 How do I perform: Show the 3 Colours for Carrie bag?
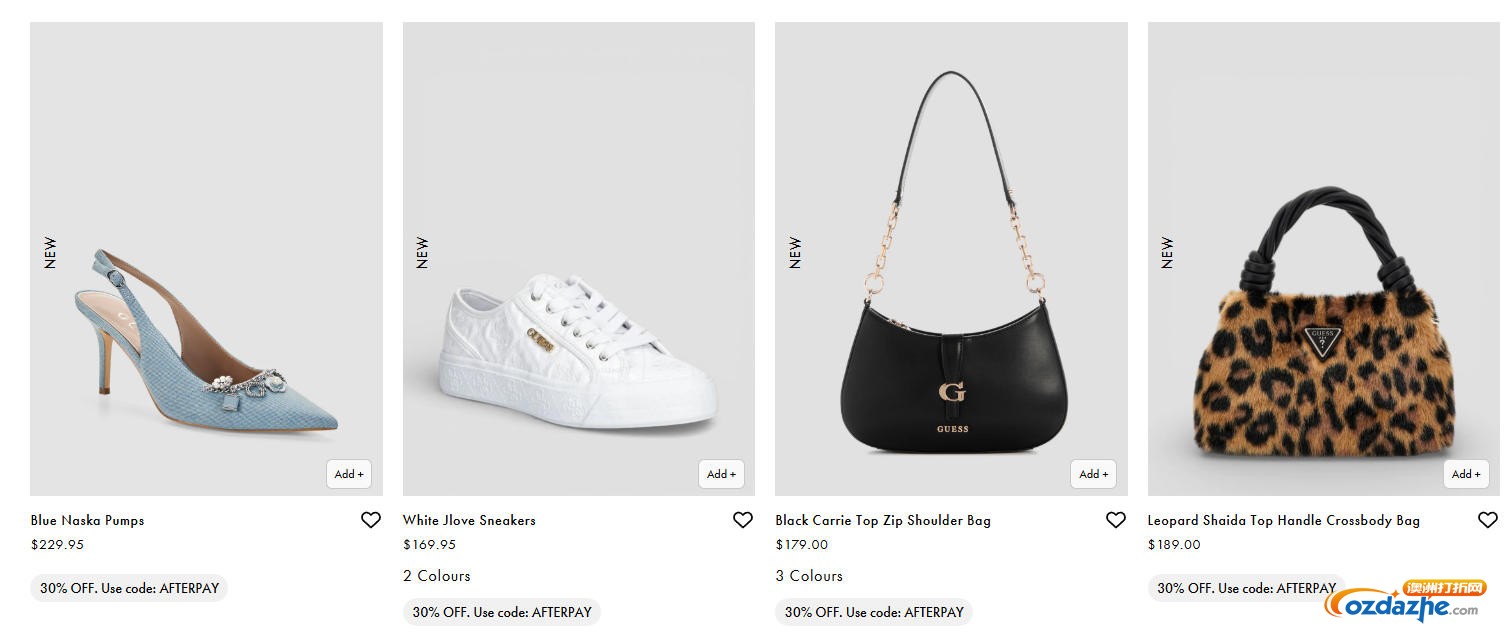tap(809, 576)
